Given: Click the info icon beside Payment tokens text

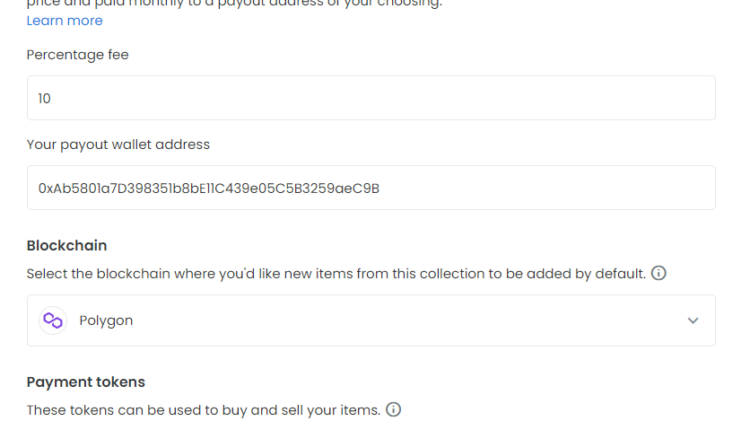Looking at the screenshot, I should (394, 409).
